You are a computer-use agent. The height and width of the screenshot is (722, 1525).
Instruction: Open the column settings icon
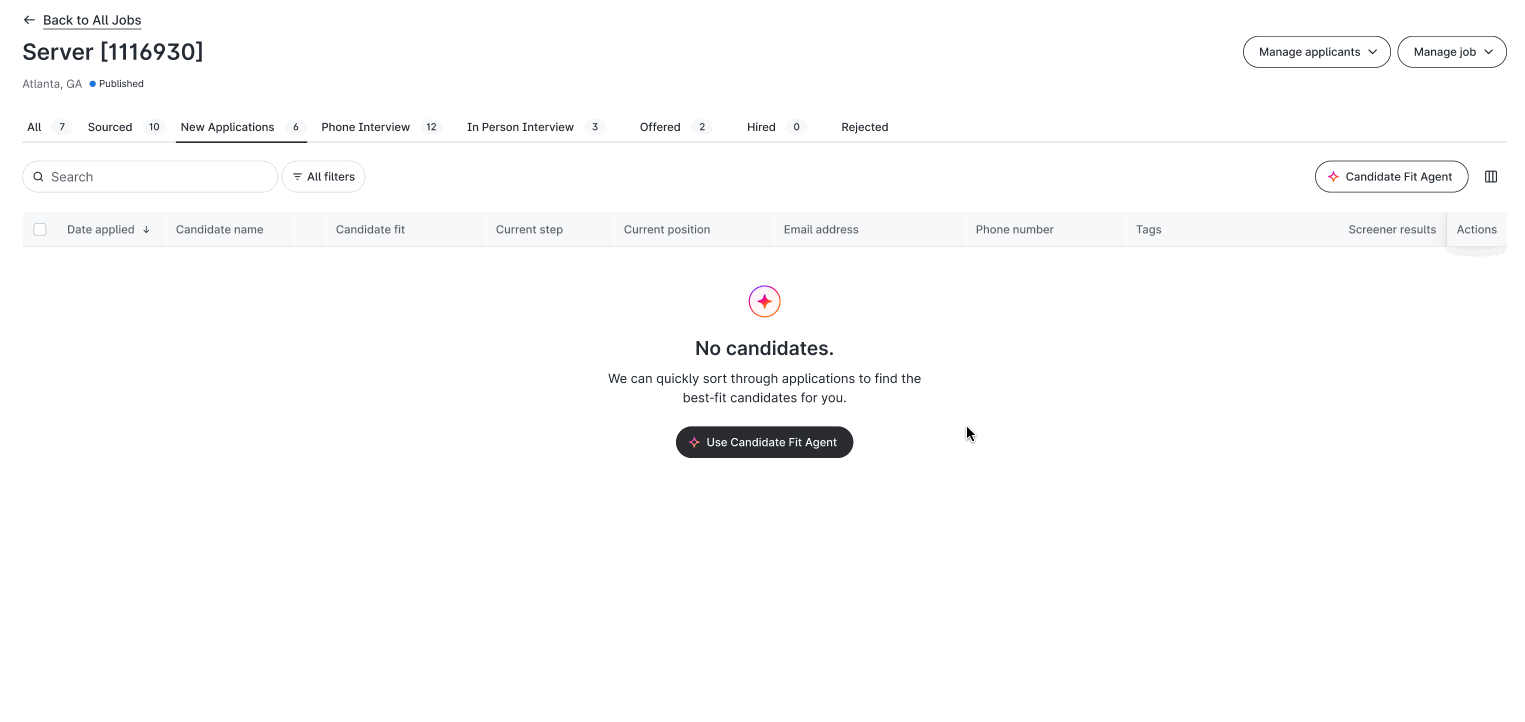pyautogui.click(x=1491, y=177)
